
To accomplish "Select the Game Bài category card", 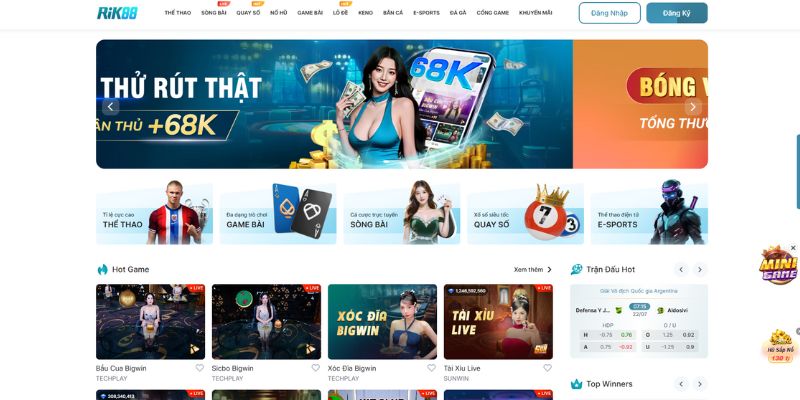I will point(278,214).
